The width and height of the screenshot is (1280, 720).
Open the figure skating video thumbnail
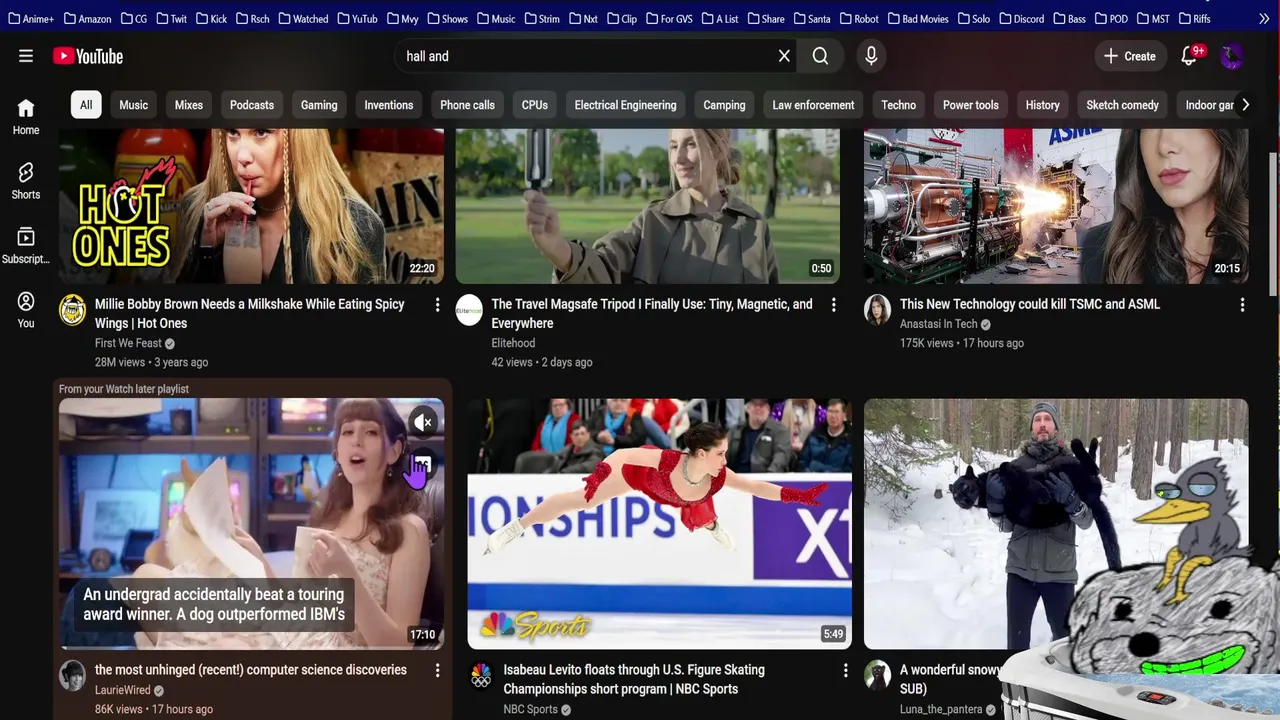pyautogui.click(x=660, y=524)
